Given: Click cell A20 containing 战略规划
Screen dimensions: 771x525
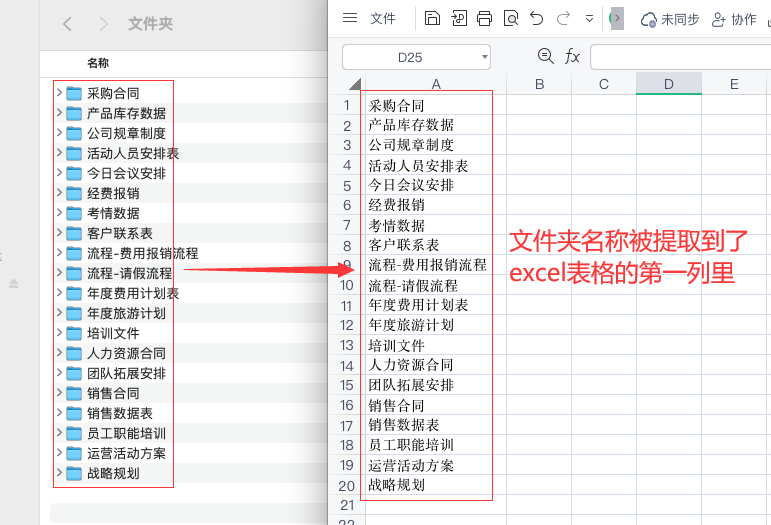Looking at the screenshot, I should 436,485.
